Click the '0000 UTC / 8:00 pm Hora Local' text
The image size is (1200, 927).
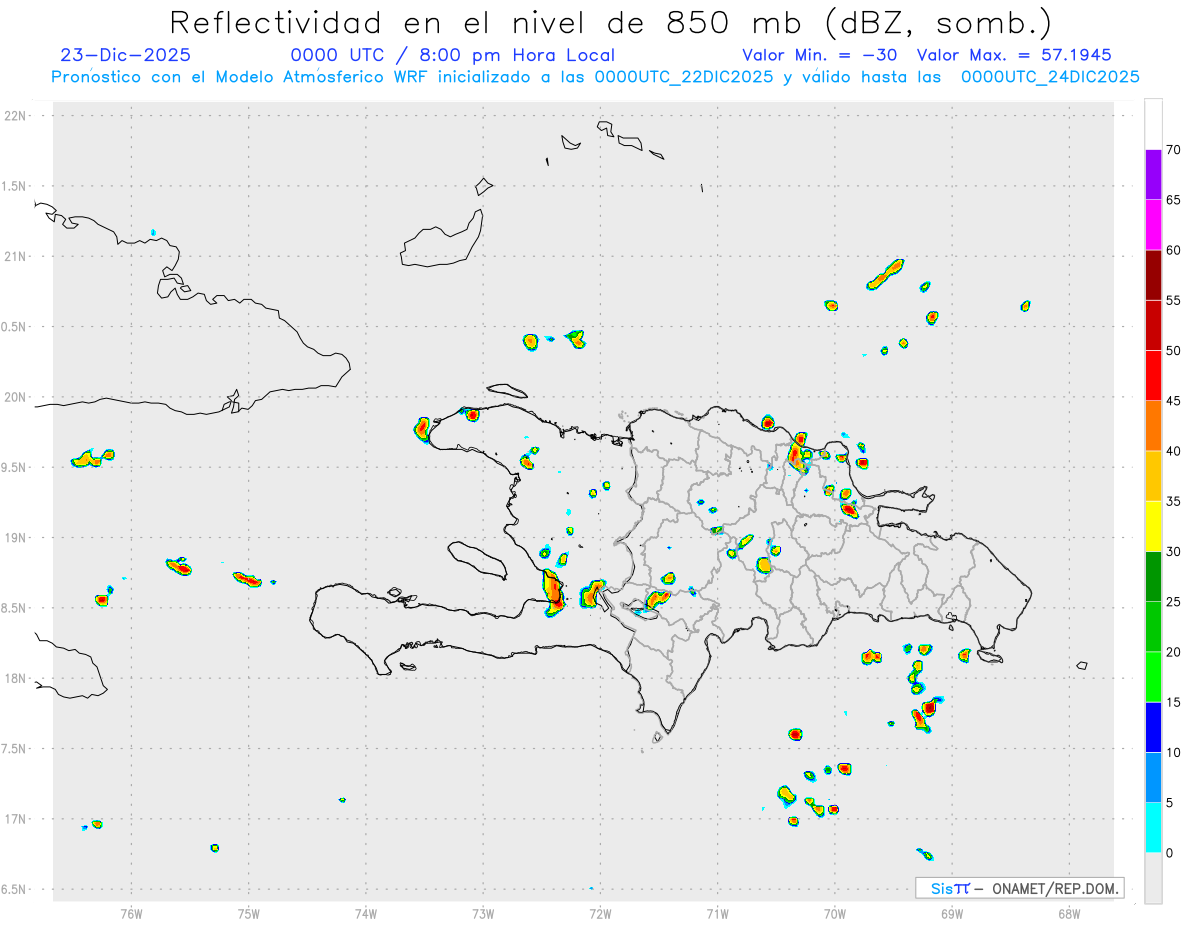(x=452, y=55)
